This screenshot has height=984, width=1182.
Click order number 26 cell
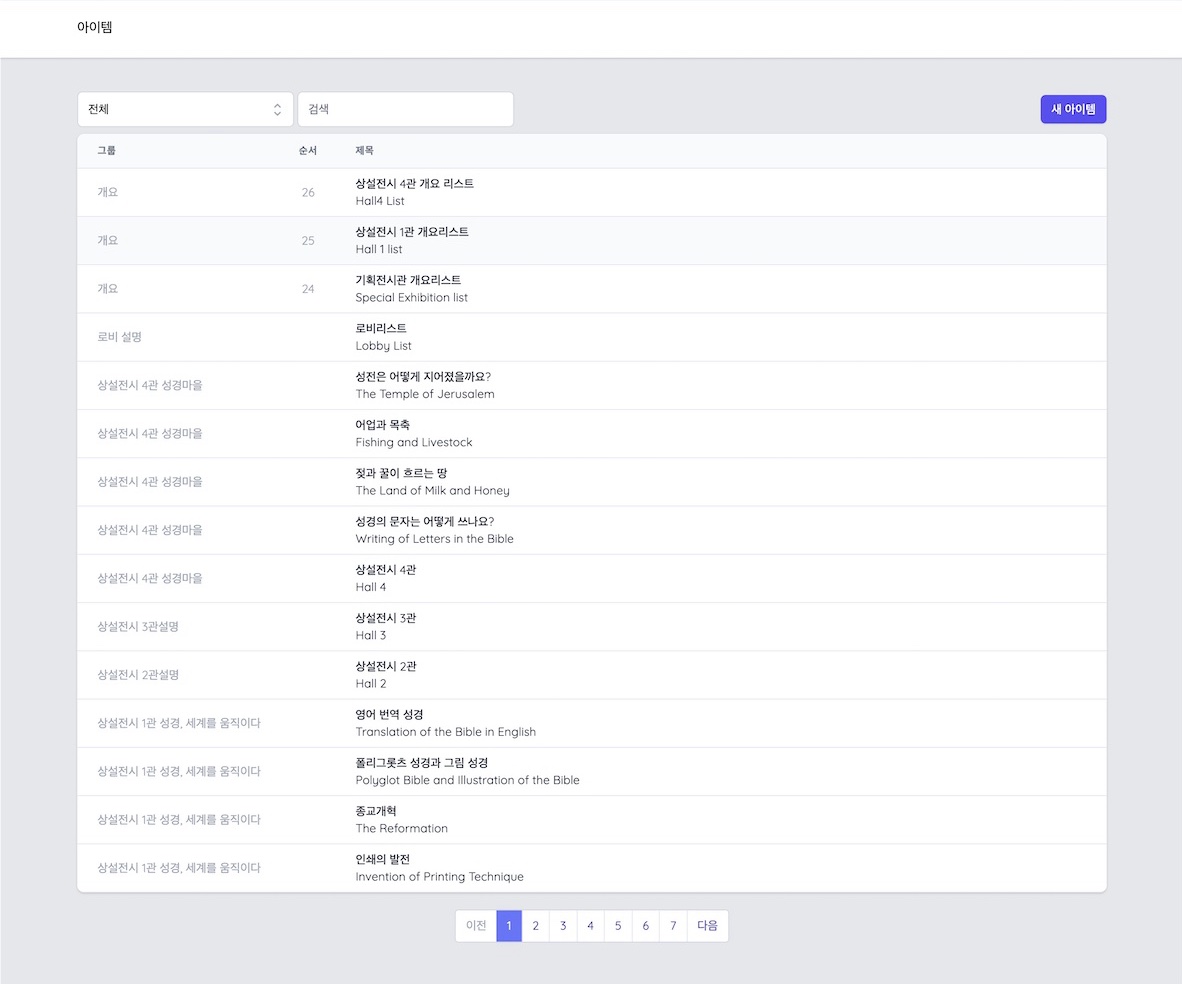tap(308, 192)
